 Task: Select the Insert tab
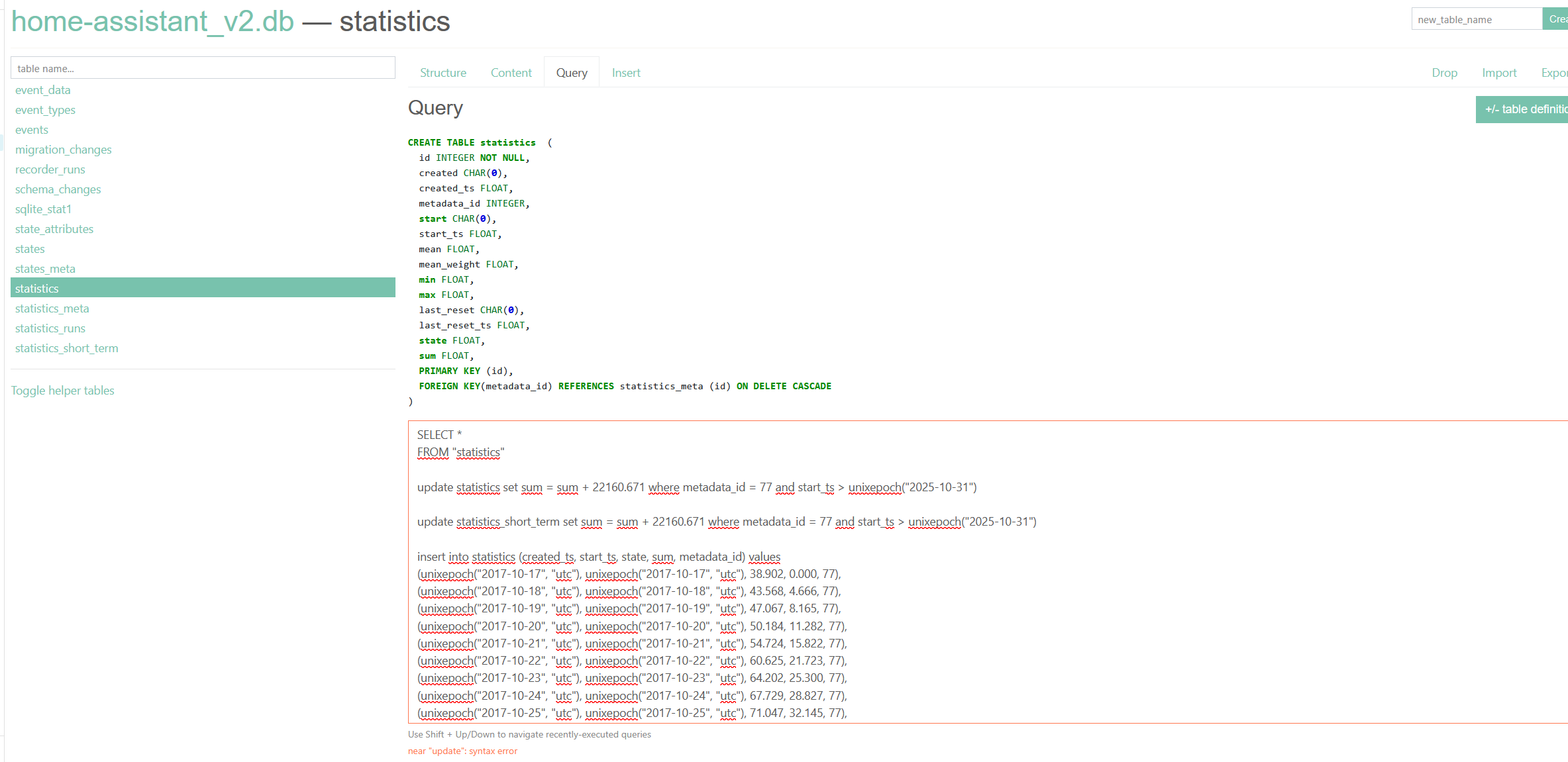coord(625,73)
